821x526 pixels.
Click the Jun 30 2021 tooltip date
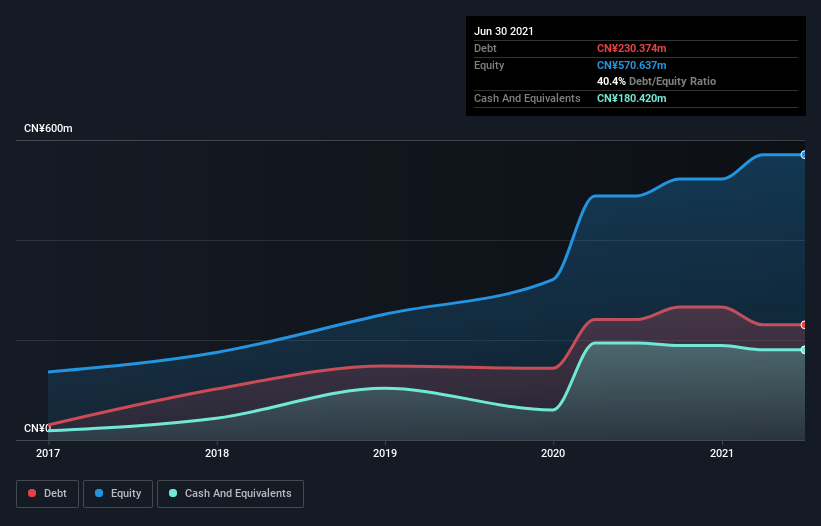pos(504,31)
